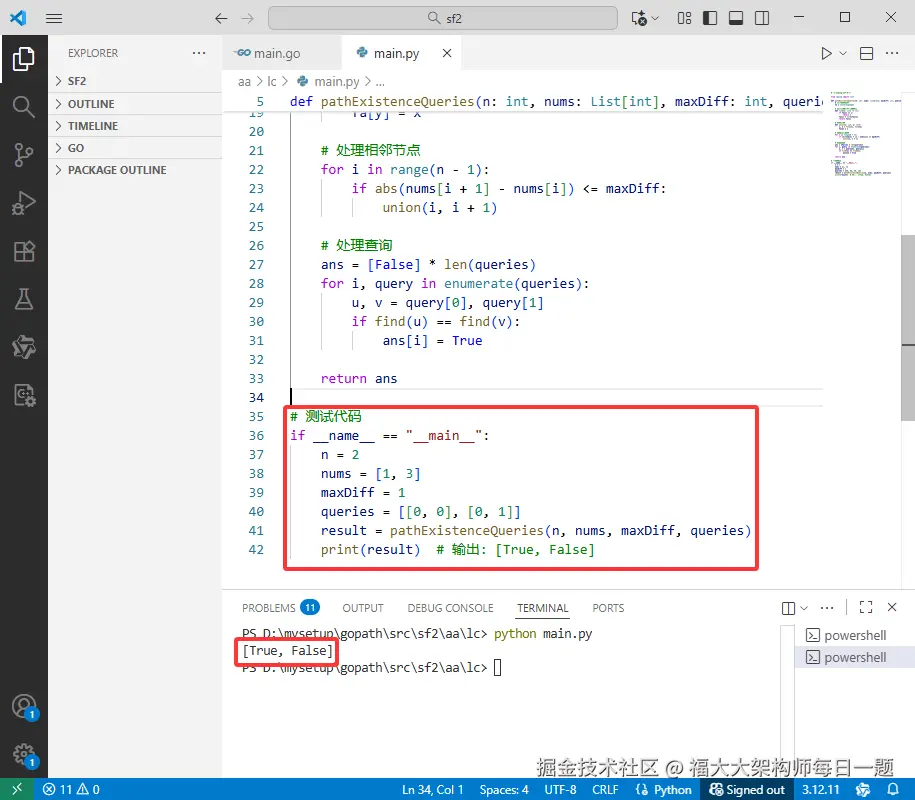
Task: Run the Python file with play button
Action: tap(826, 54)
